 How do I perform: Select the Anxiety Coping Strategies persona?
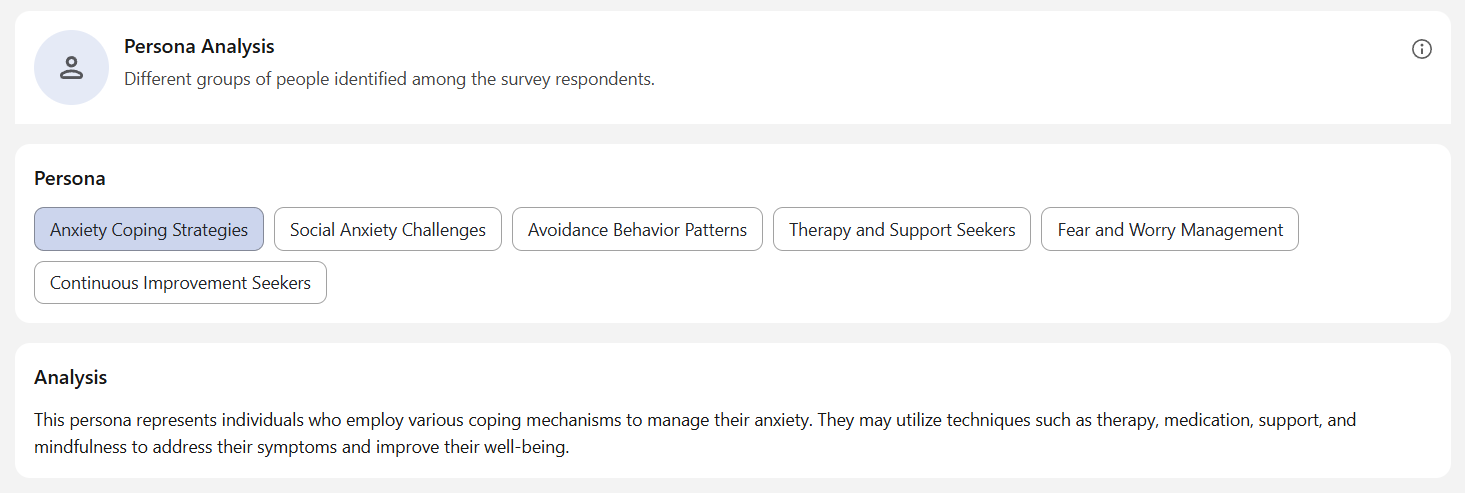coord(149,229)
